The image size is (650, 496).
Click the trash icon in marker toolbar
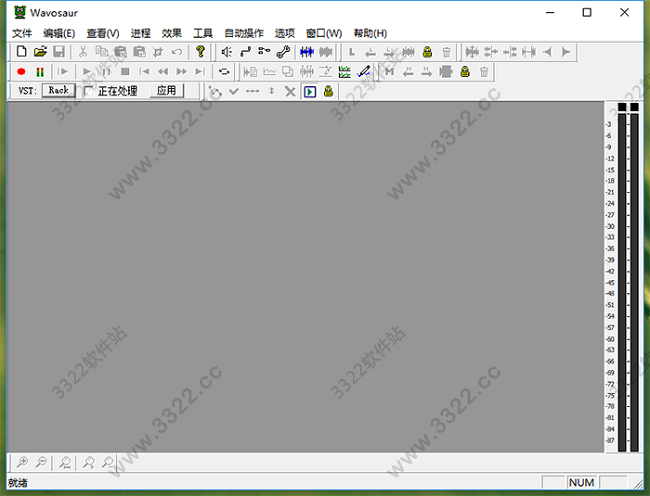point(484,72)
